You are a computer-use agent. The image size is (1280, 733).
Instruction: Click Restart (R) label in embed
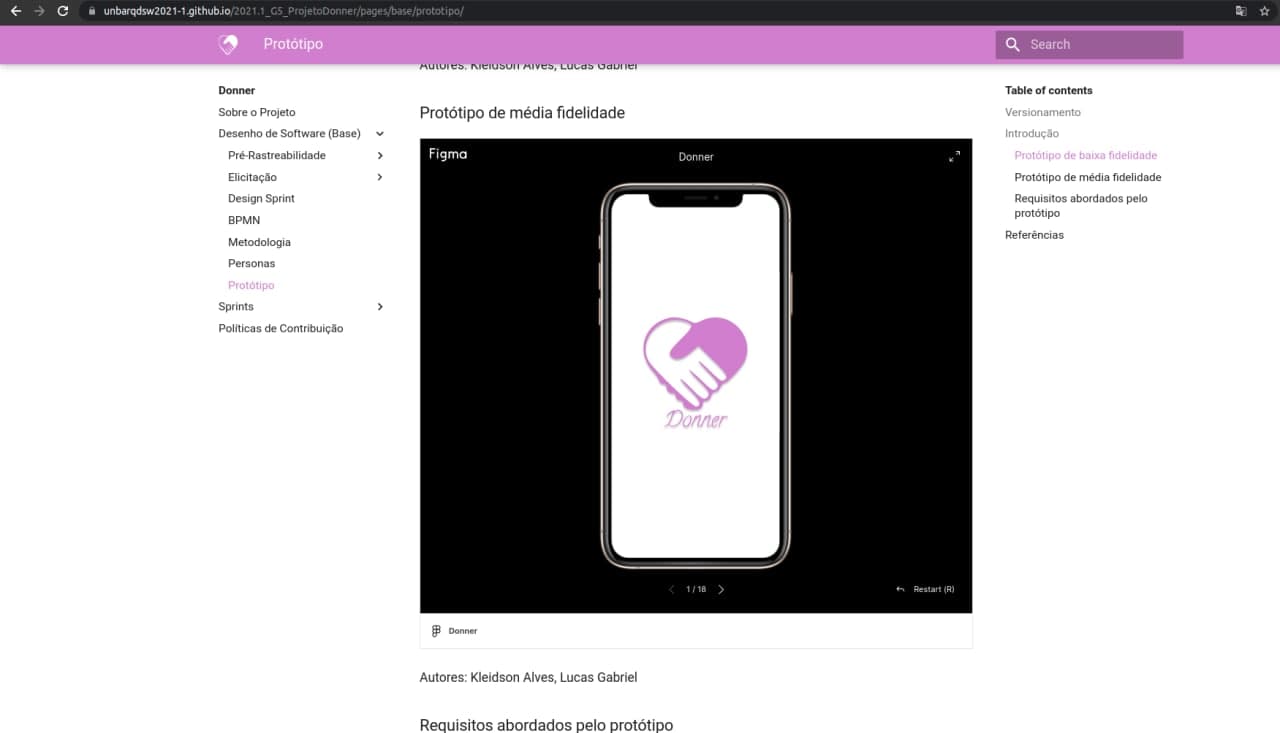(x=934, y=589)
